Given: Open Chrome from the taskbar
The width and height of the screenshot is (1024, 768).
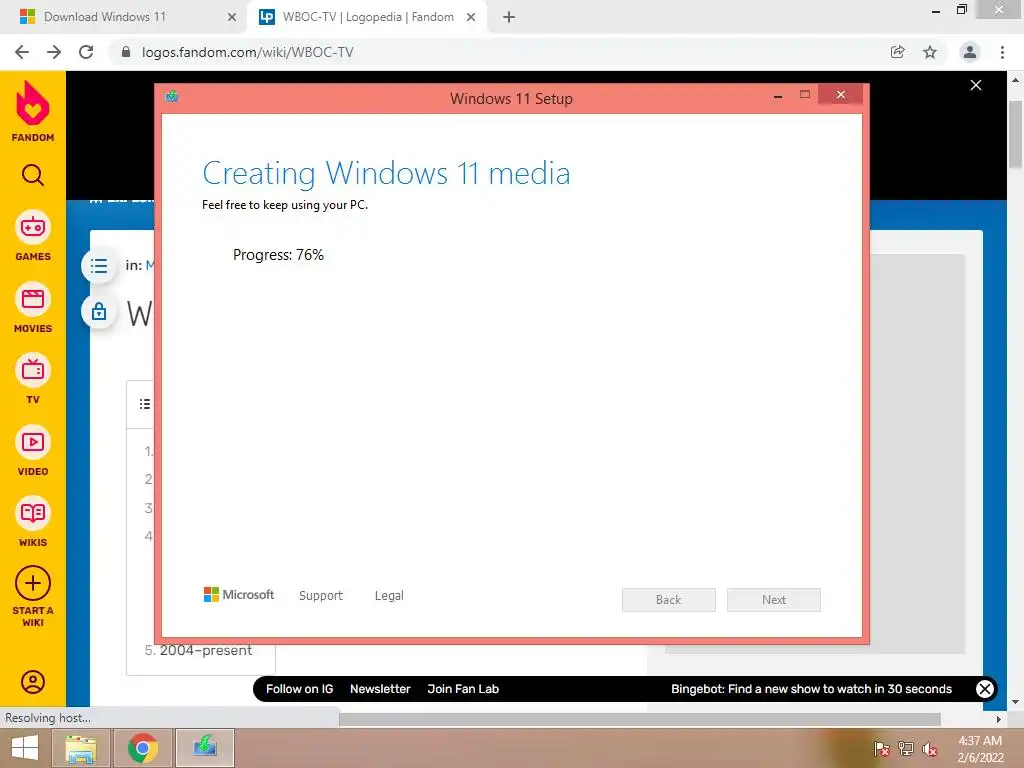Looking at the screenshot, I should click(143, 748).
